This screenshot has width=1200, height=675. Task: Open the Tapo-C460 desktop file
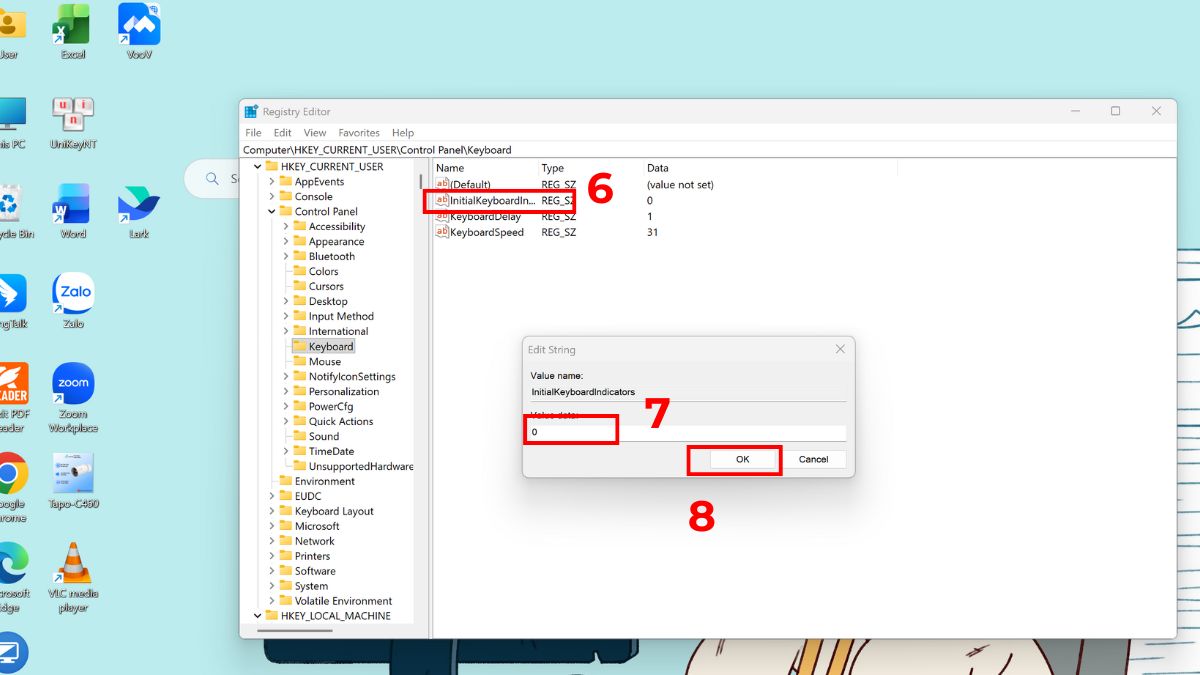click(x=73, y=473)
